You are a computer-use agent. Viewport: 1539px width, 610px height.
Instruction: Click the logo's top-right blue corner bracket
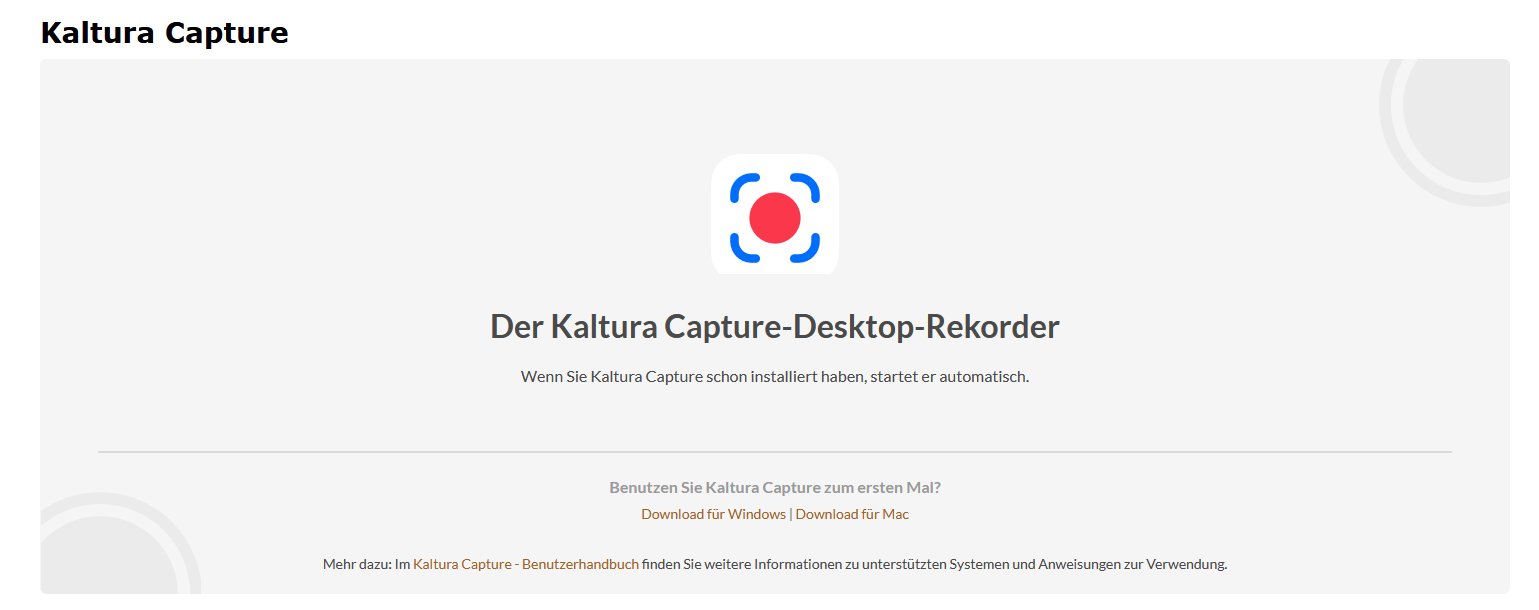point(807,187)
